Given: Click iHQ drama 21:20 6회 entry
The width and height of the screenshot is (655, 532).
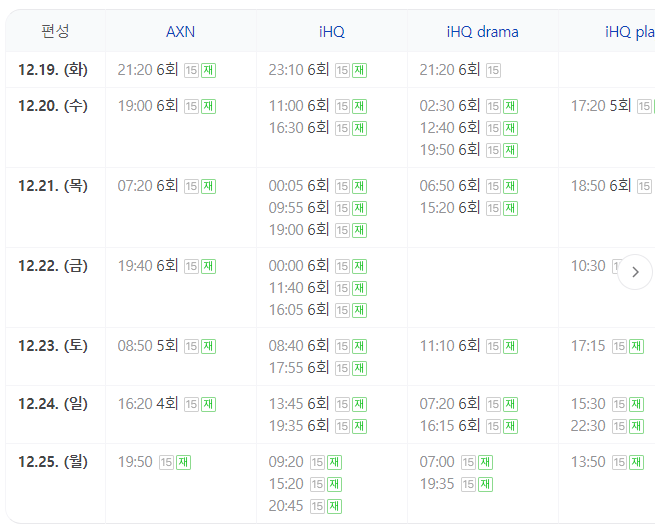Looking at the screenshot, I should pyautogui.click(x=460, y=70).
